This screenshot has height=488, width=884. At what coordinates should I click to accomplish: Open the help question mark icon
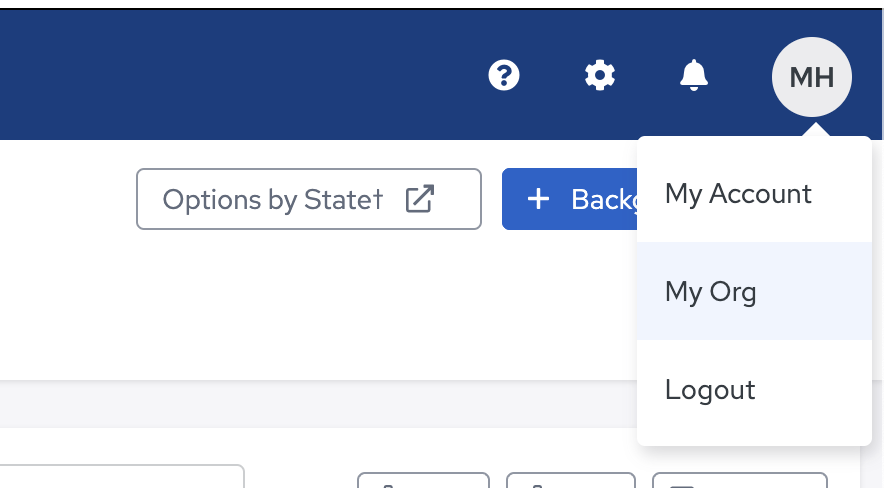pos(503,75)
